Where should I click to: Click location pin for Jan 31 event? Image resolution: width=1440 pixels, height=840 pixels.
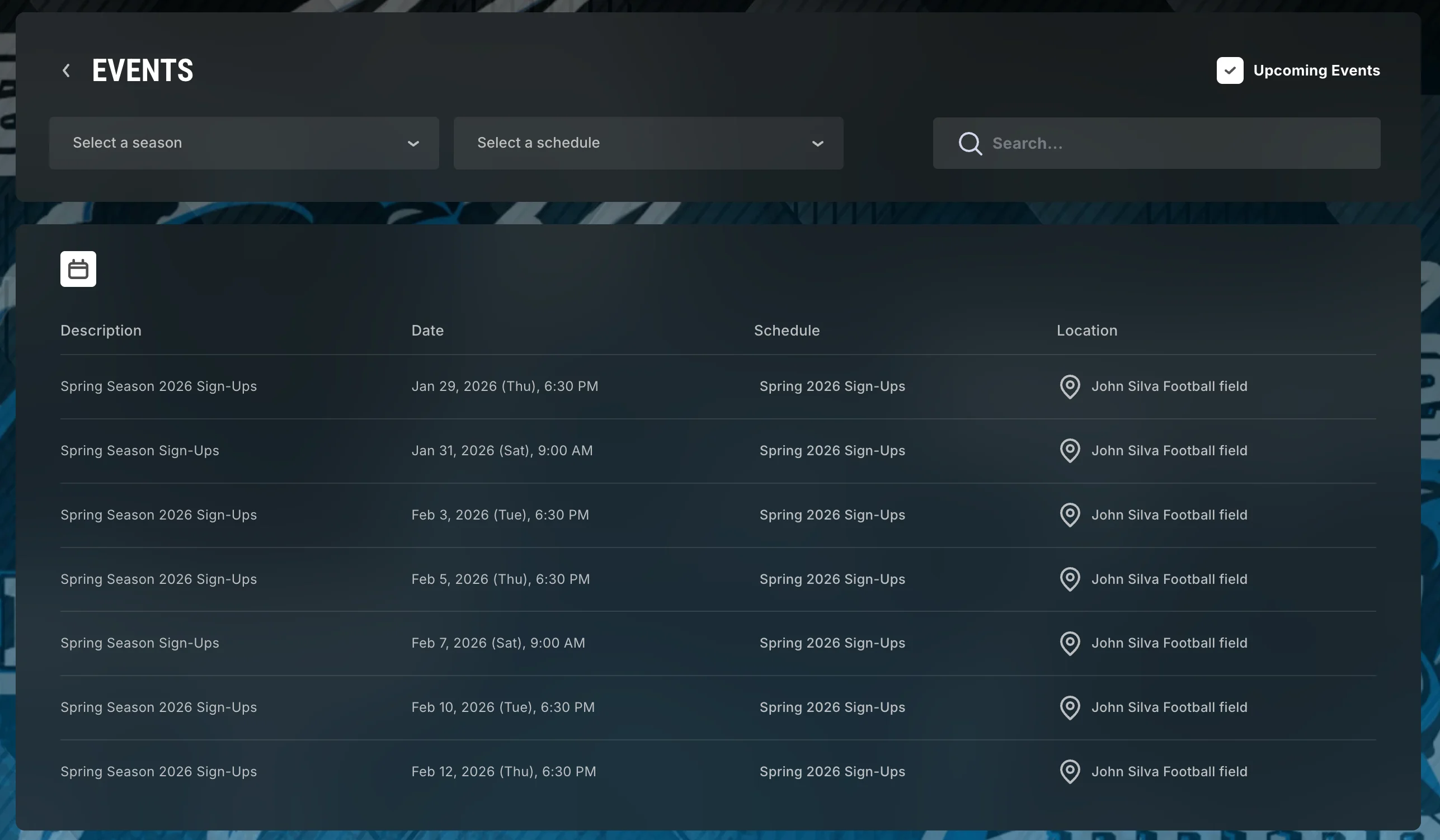(1069, 450)
